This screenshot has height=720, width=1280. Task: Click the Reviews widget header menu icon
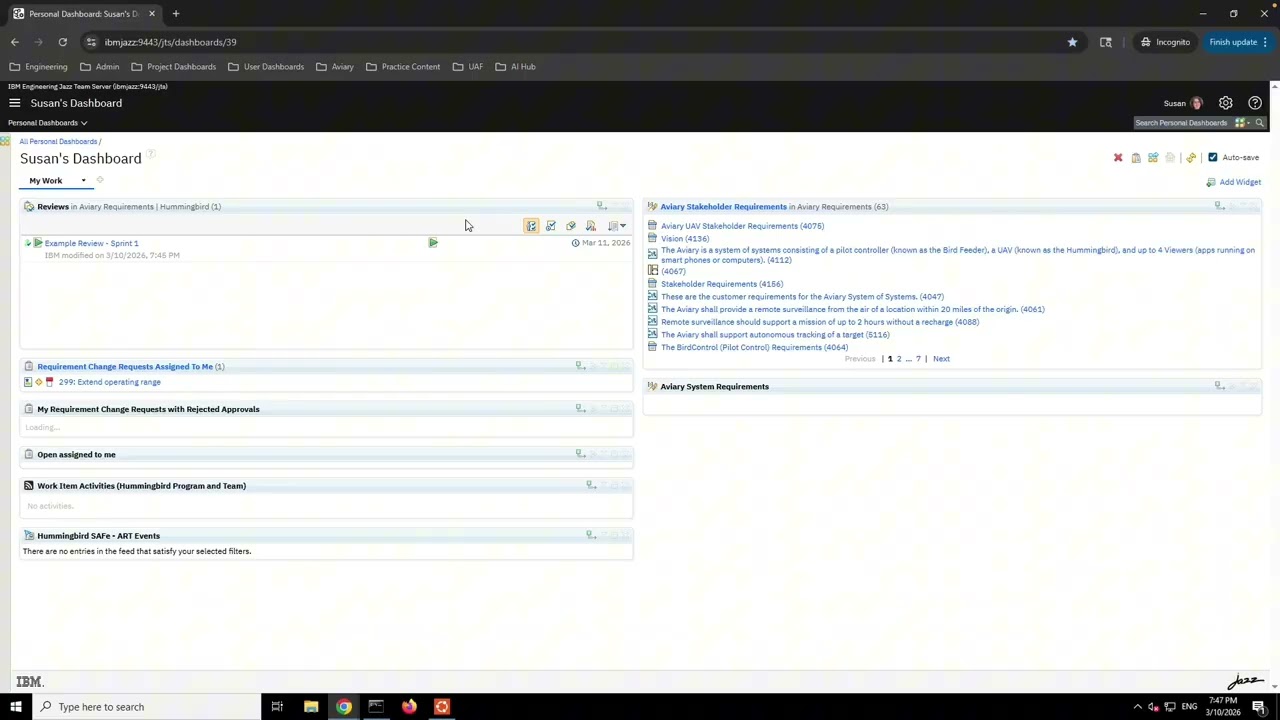pos(602,206)
